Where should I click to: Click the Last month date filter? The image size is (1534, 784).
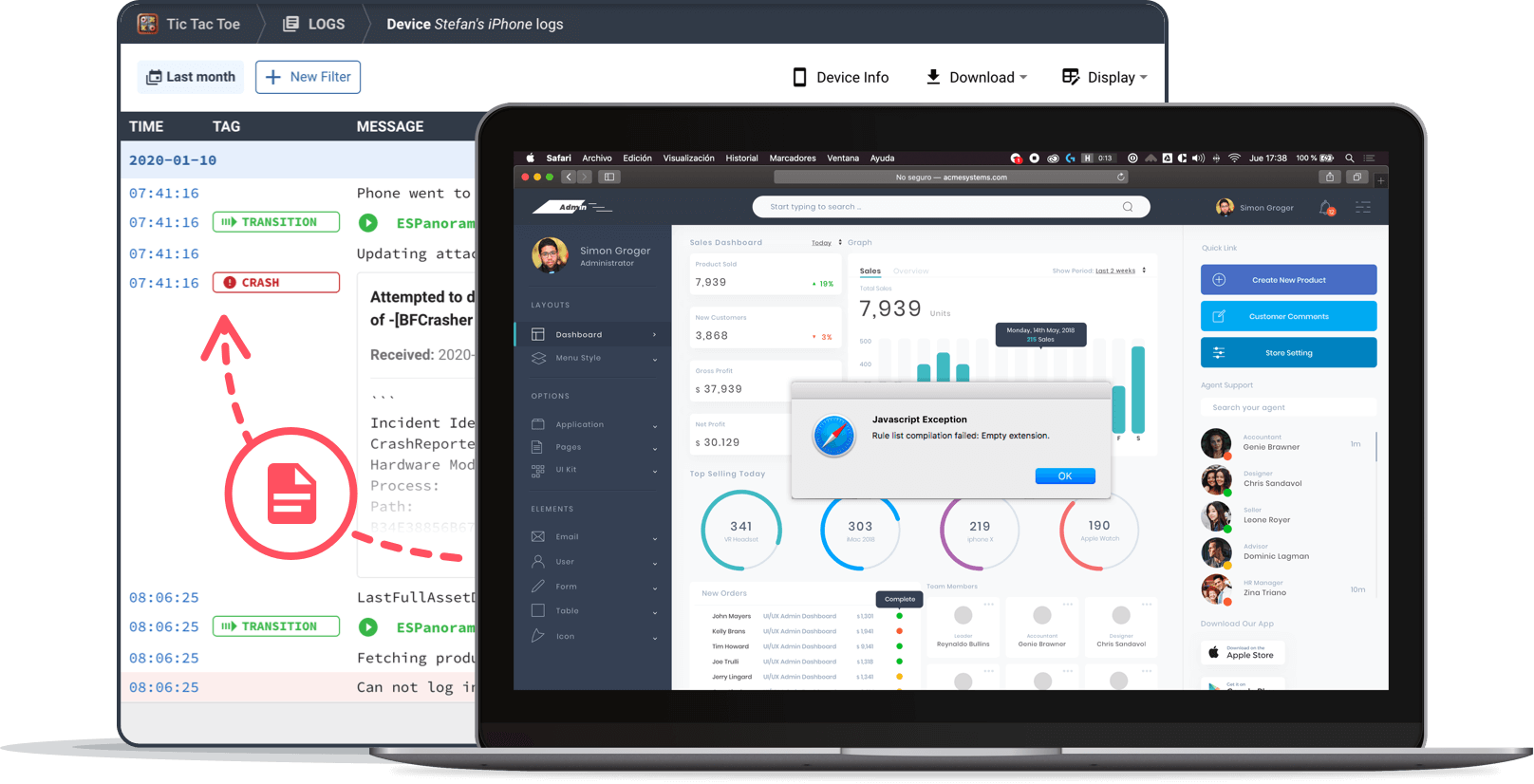click(x=191, y=77)
